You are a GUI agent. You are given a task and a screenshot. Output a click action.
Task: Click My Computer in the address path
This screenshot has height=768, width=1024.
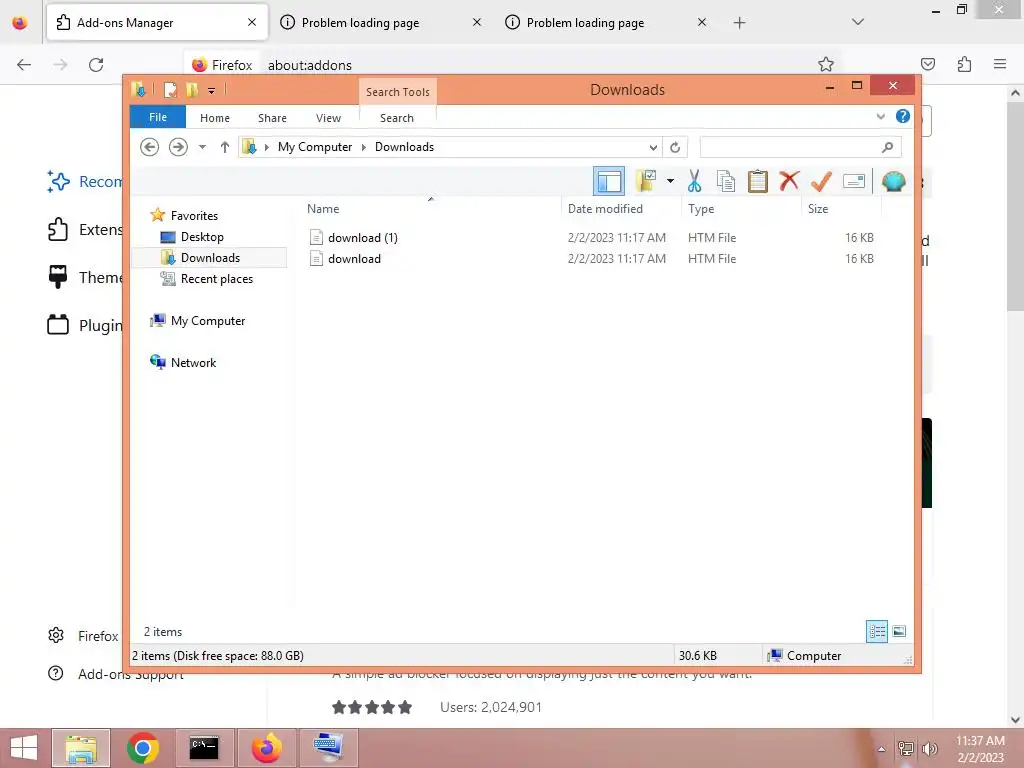pos(315,147)
